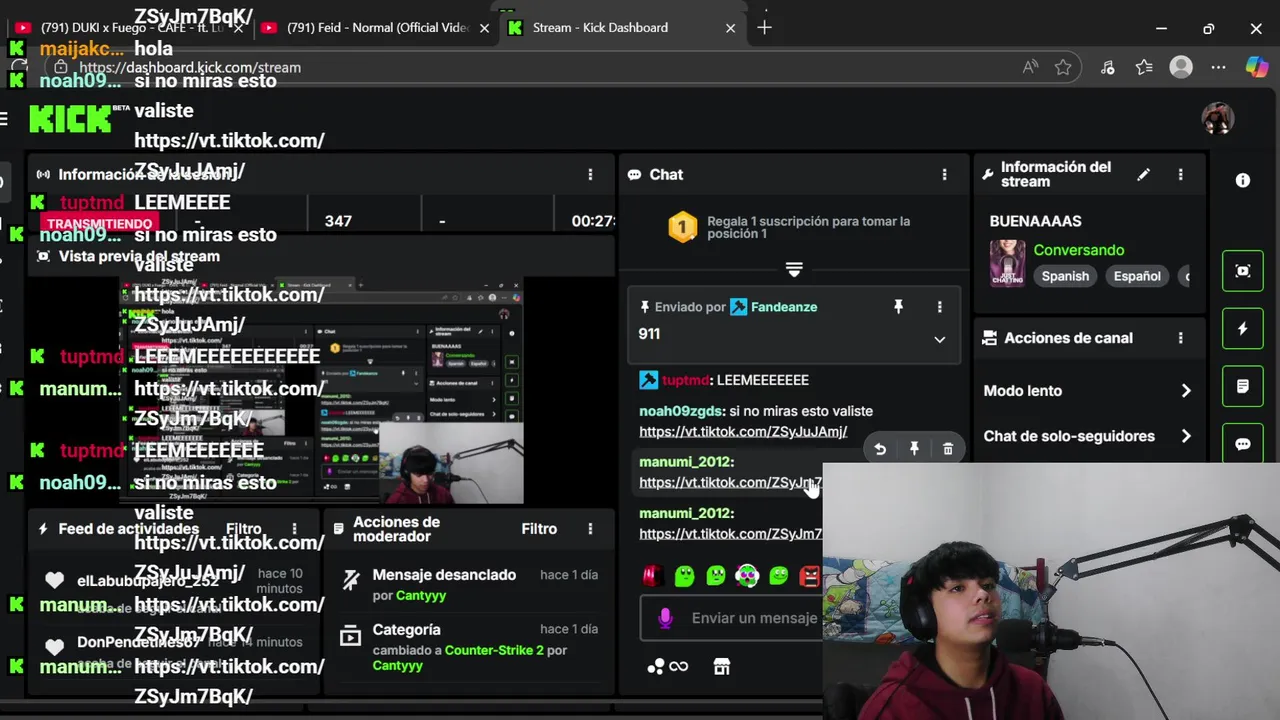The width and height of the screenshot is (1280, 720).
Task: Click the purple microphone icon in message field
Action: coord(665,618)
